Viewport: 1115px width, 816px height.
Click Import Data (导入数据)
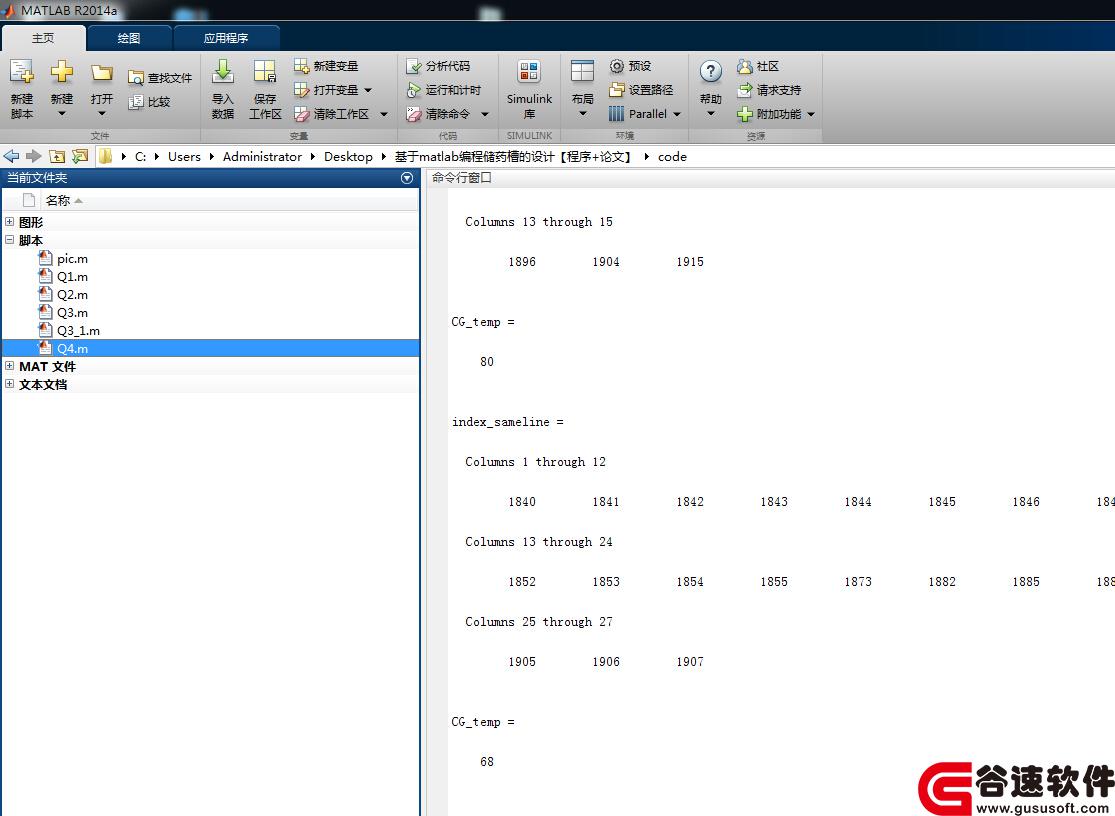223,89
